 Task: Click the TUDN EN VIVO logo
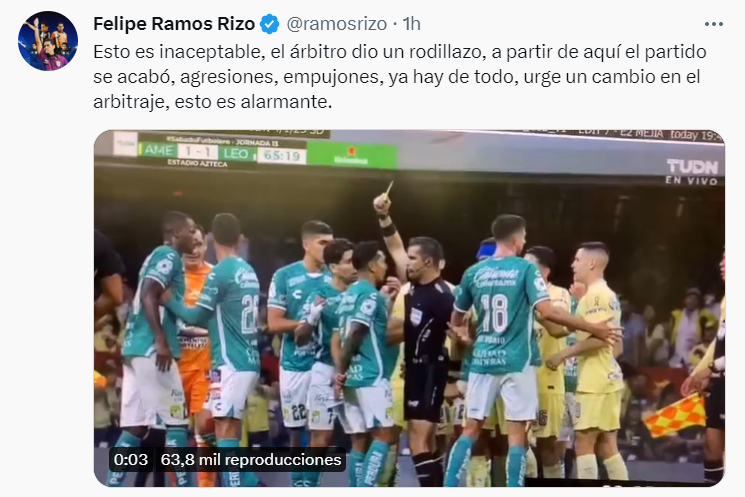pyautogui.click(x=692, y=172)
